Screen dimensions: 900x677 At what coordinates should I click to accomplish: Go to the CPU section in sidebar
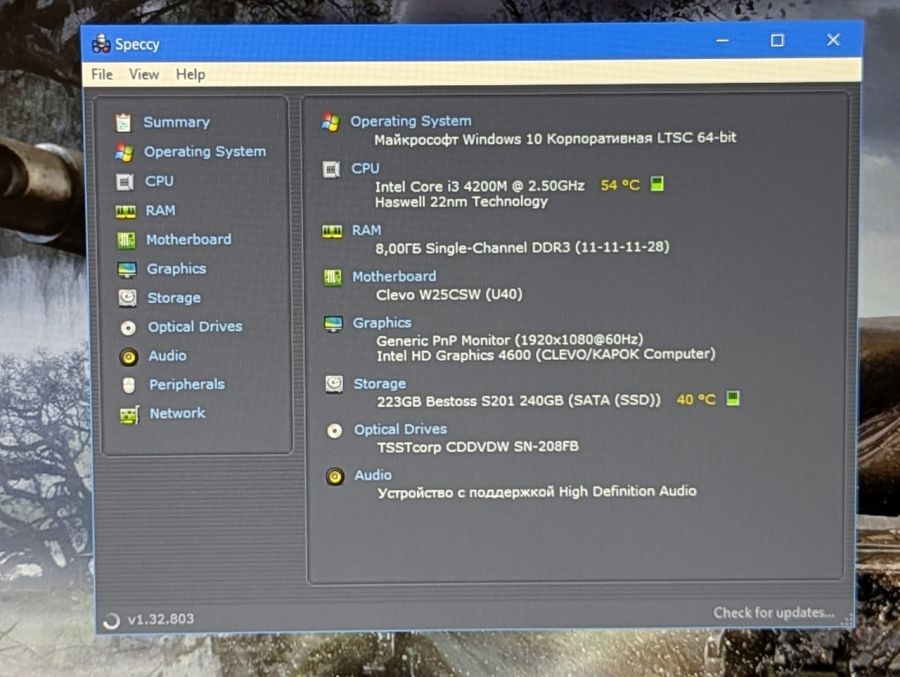[x=159, y=181]
